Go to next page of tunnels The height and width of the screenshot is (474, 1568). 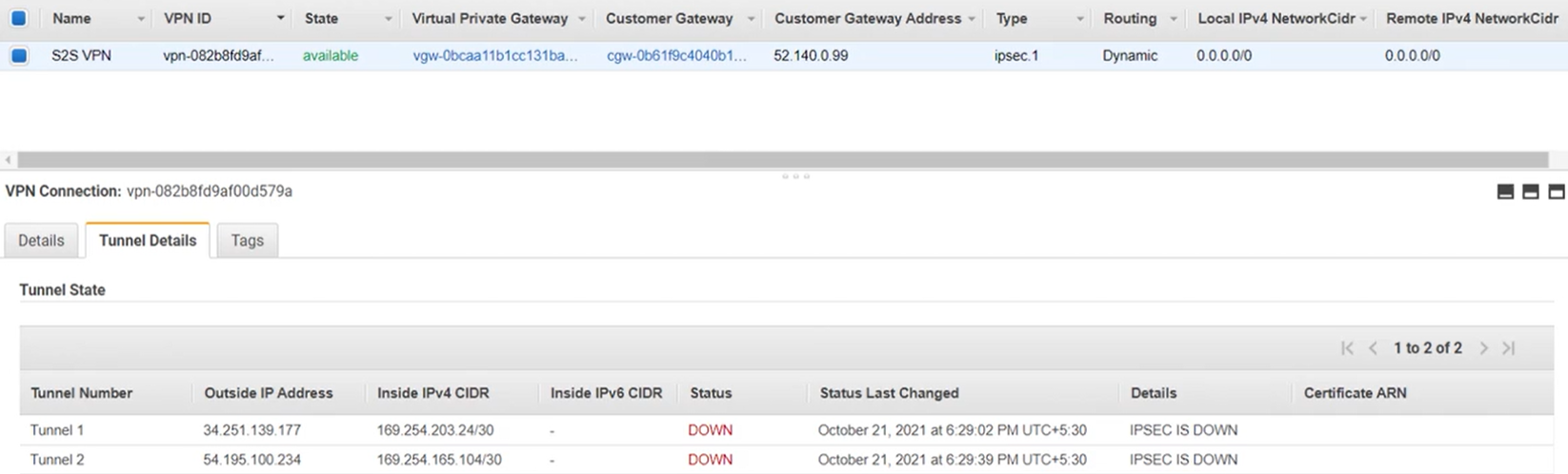coord(1483,348)
